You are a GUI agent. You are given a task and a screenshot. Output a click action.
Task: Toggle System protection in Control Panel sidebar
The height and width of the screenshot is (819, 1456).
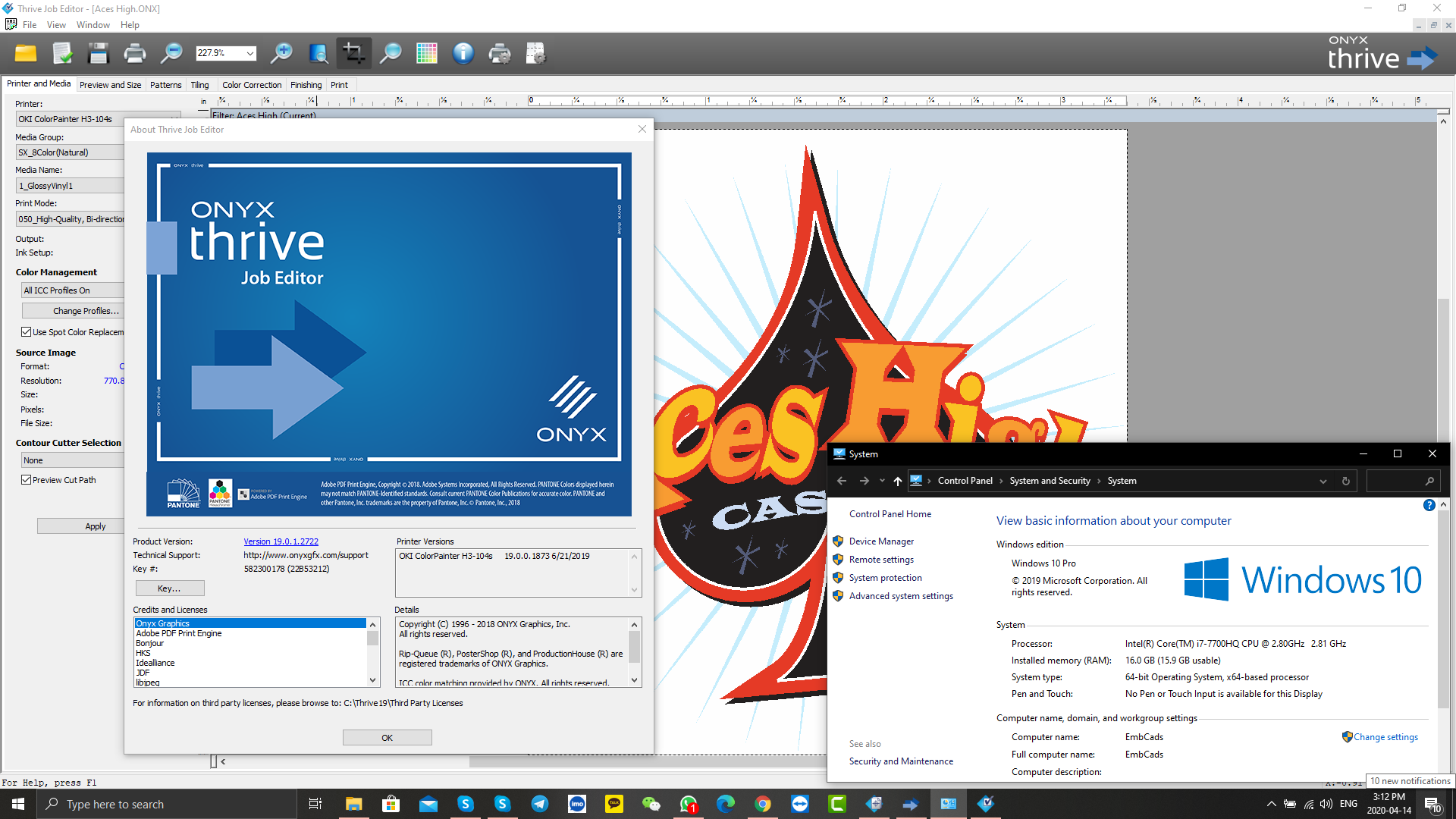(x=884, y=577)
